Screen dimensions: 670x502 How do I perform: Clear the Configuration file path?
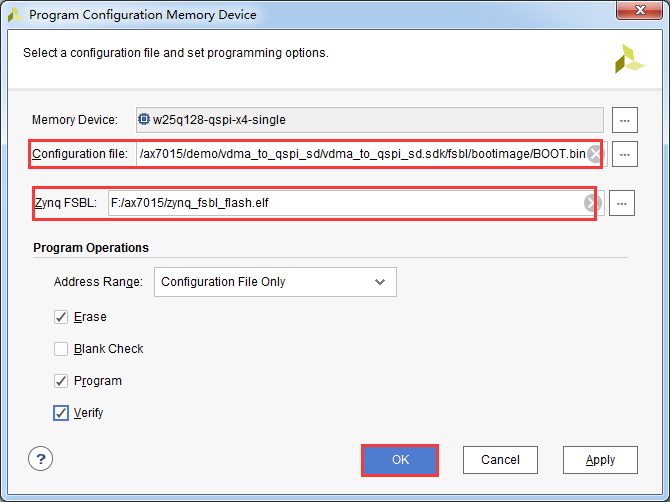coord(595,154)
